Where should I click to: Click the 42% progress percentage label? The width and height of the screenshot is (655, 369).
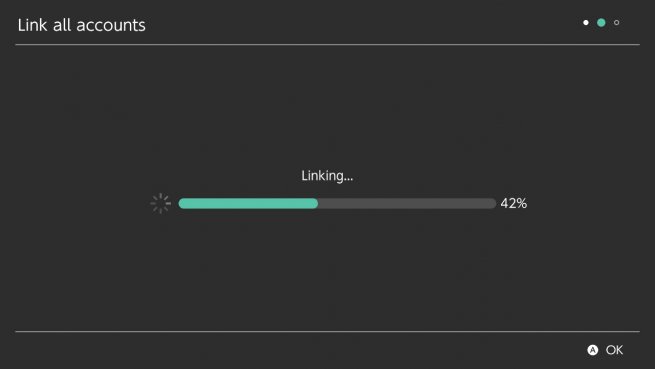(514, 204)
